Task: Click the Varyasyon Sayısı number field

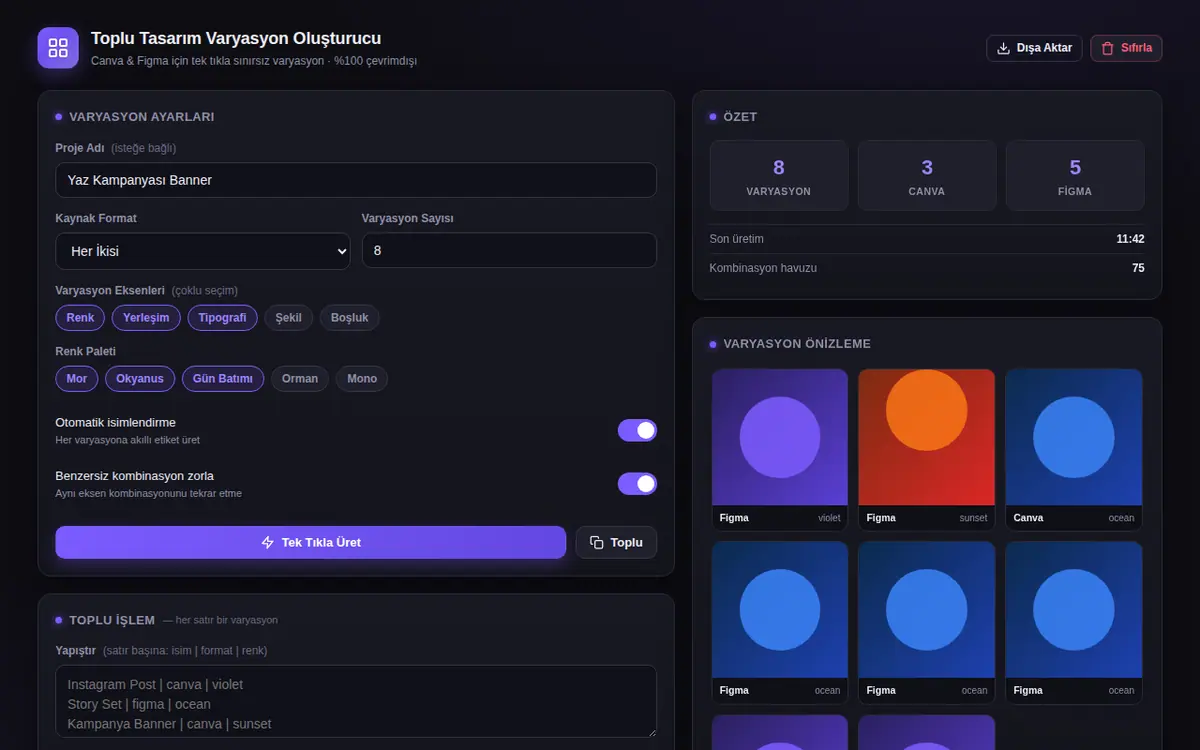Action: click(x=509, y=251)
